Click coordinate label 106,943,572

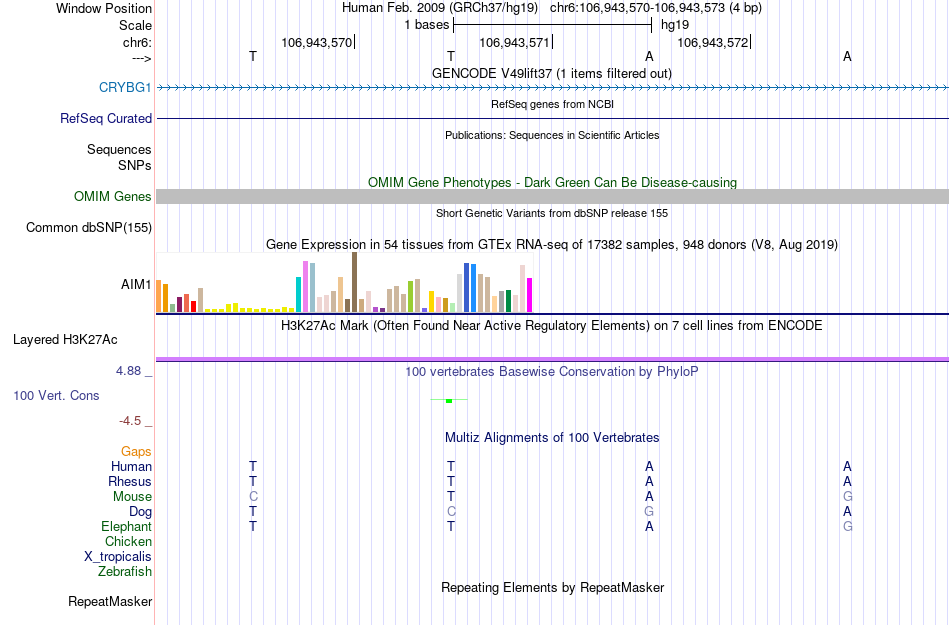click(x=712, y=42)
